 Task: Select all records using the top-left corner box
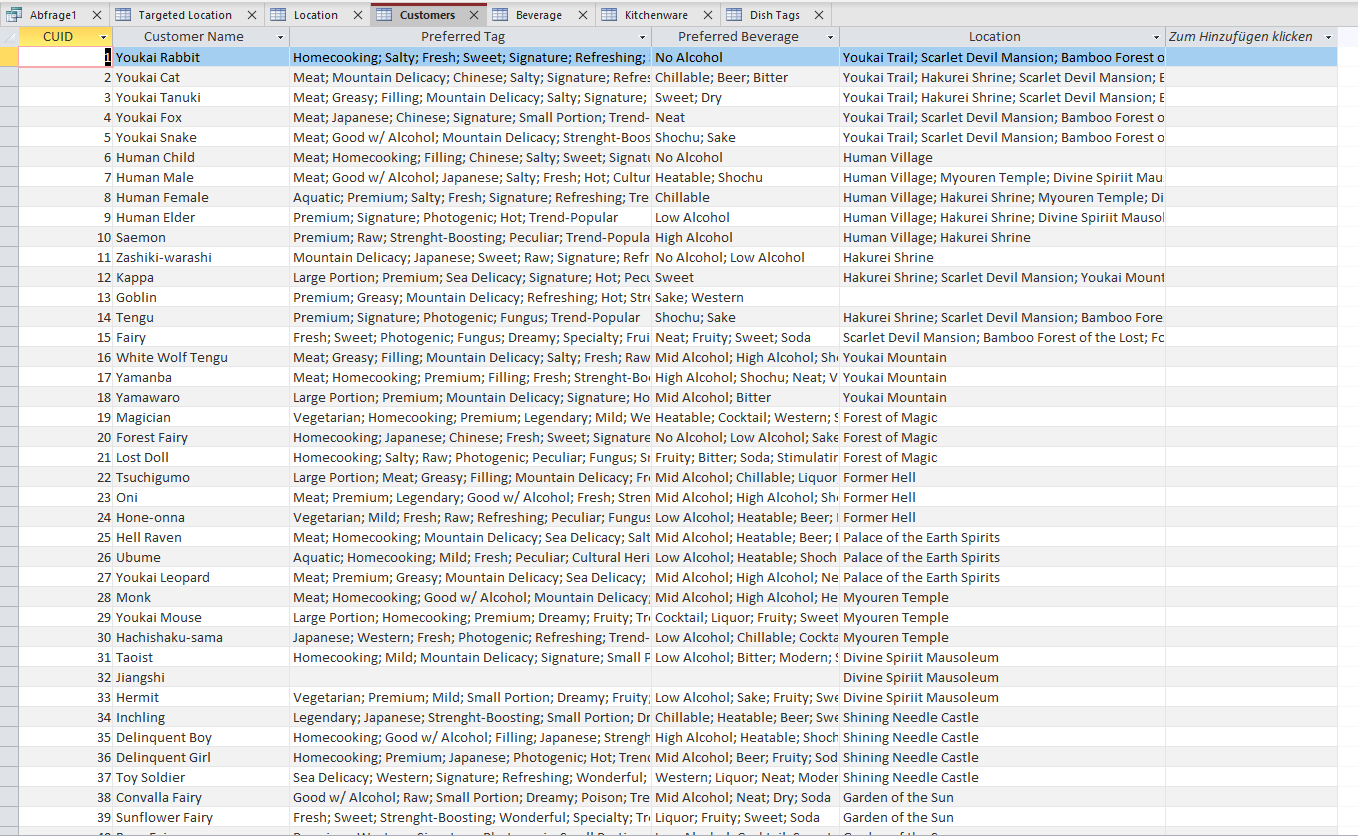point(9,37)
